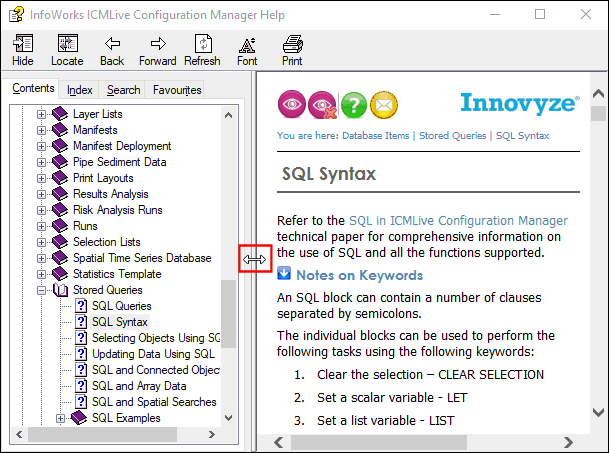
Task: Expand the Pipe Sediment Data node
Action: click(41, 162)
